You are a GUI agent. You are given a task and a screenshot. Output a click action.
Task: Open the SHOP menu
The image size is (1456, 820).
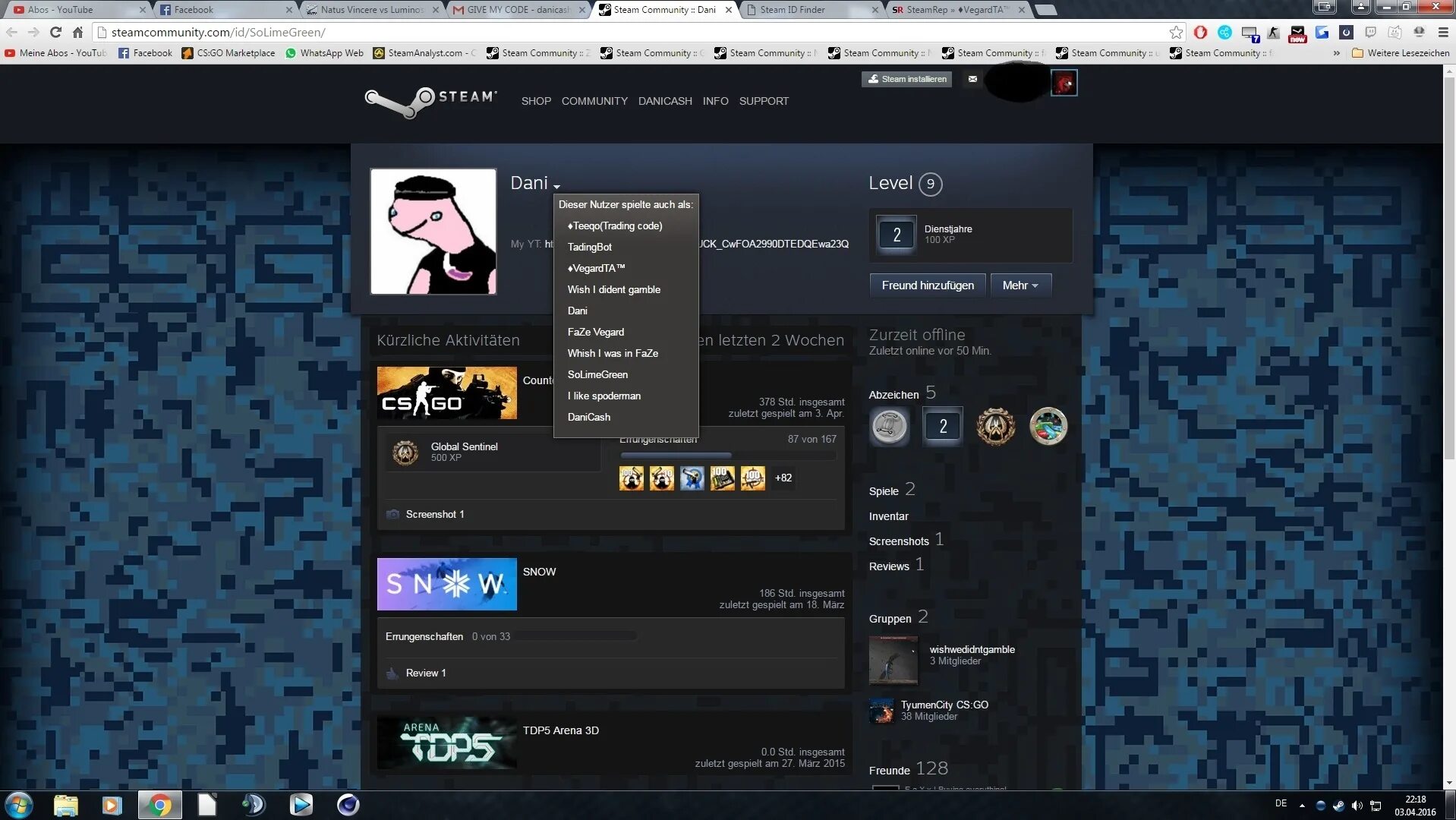click(536, 101)
